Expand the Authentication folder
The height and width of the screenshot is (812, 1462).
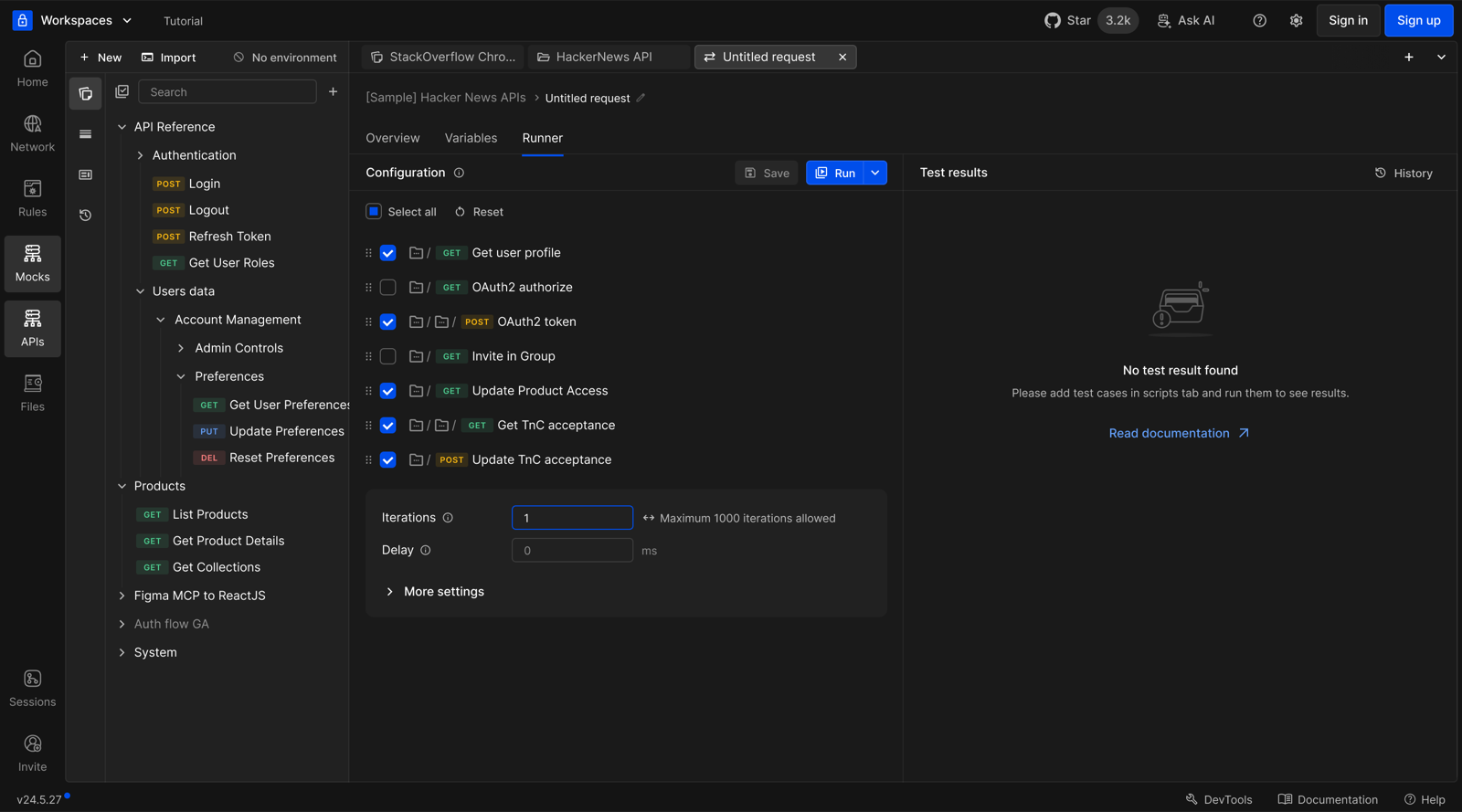click(141, 155)
